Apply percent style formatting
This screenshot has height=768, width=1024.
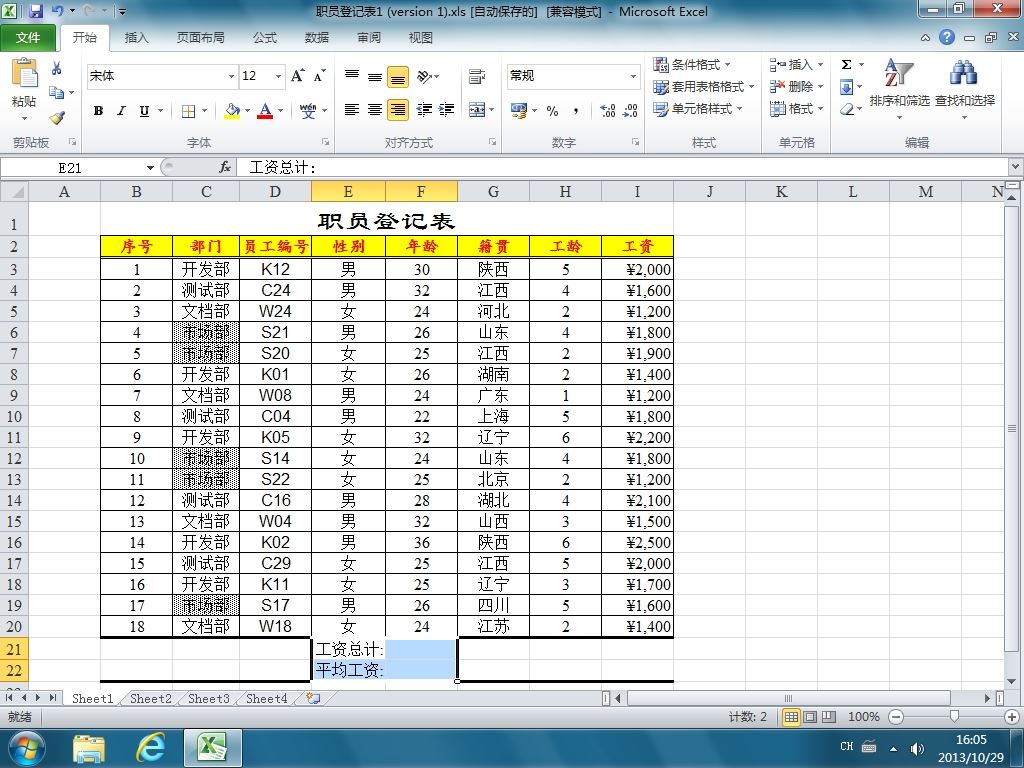[552, 111]
